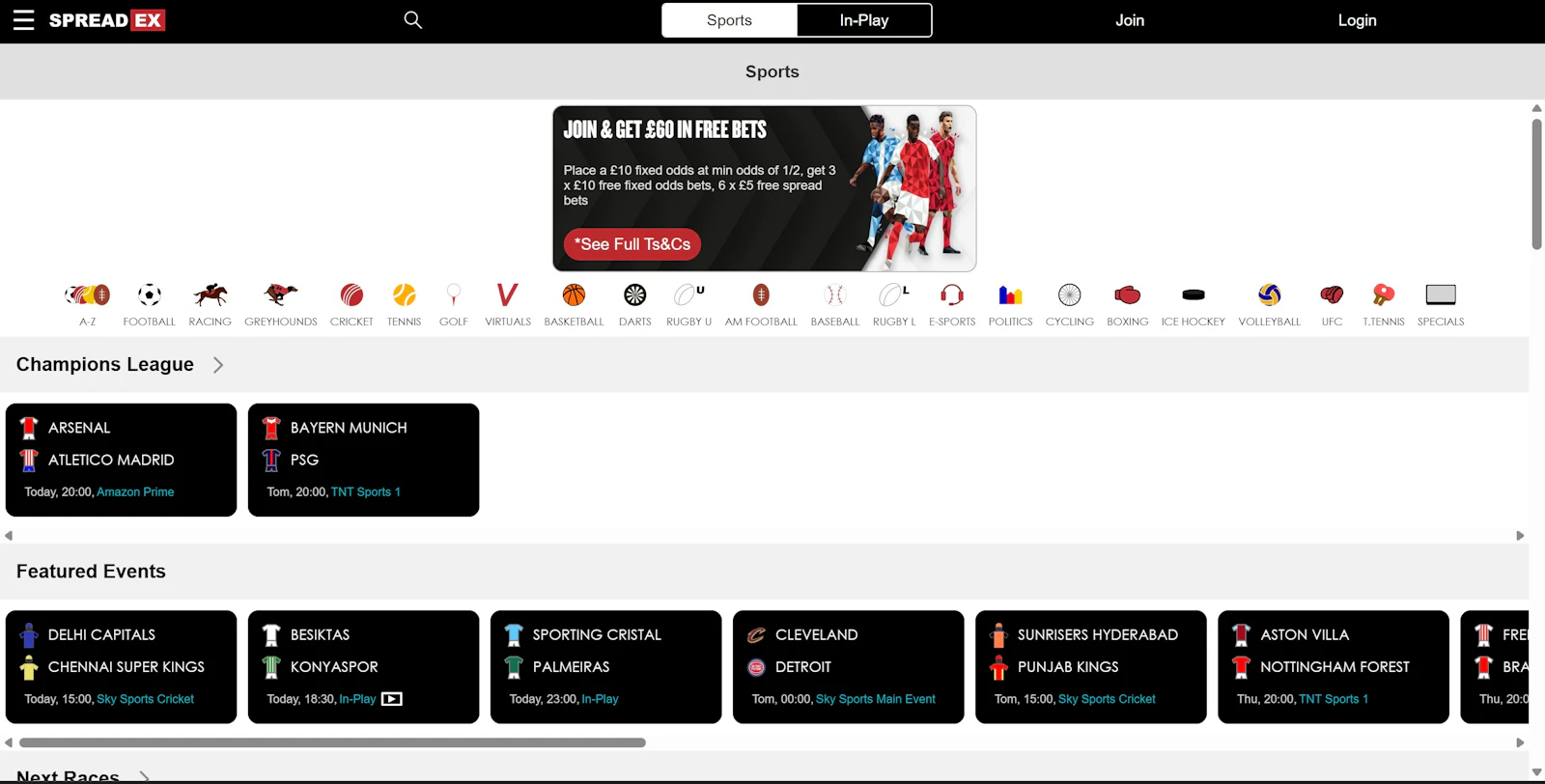This screenshot has height=784, width=1545.
Task: Click Champions League scroll right arrow
Action: [x=1520, y=536]
